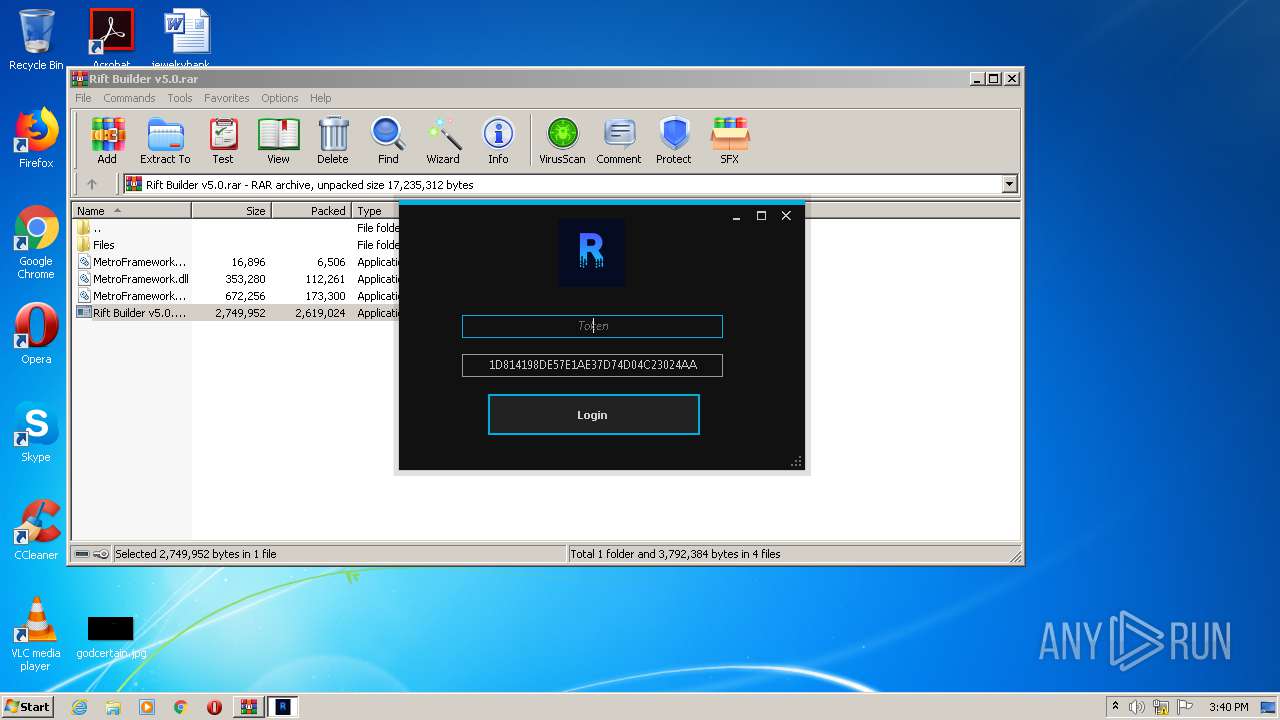Create an SFX archive
Screen dimensions: 1280x720
pyautogui.click(x=730, y=140)
